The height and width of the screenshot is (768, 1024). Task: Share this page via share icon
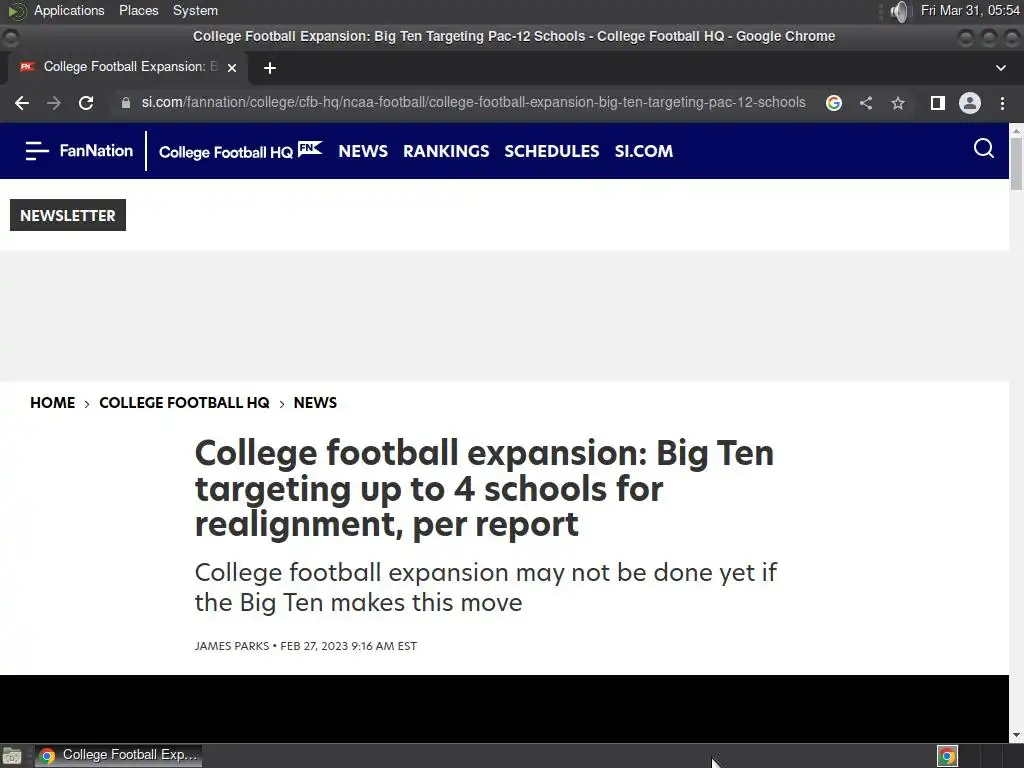[x=866, y=103]
